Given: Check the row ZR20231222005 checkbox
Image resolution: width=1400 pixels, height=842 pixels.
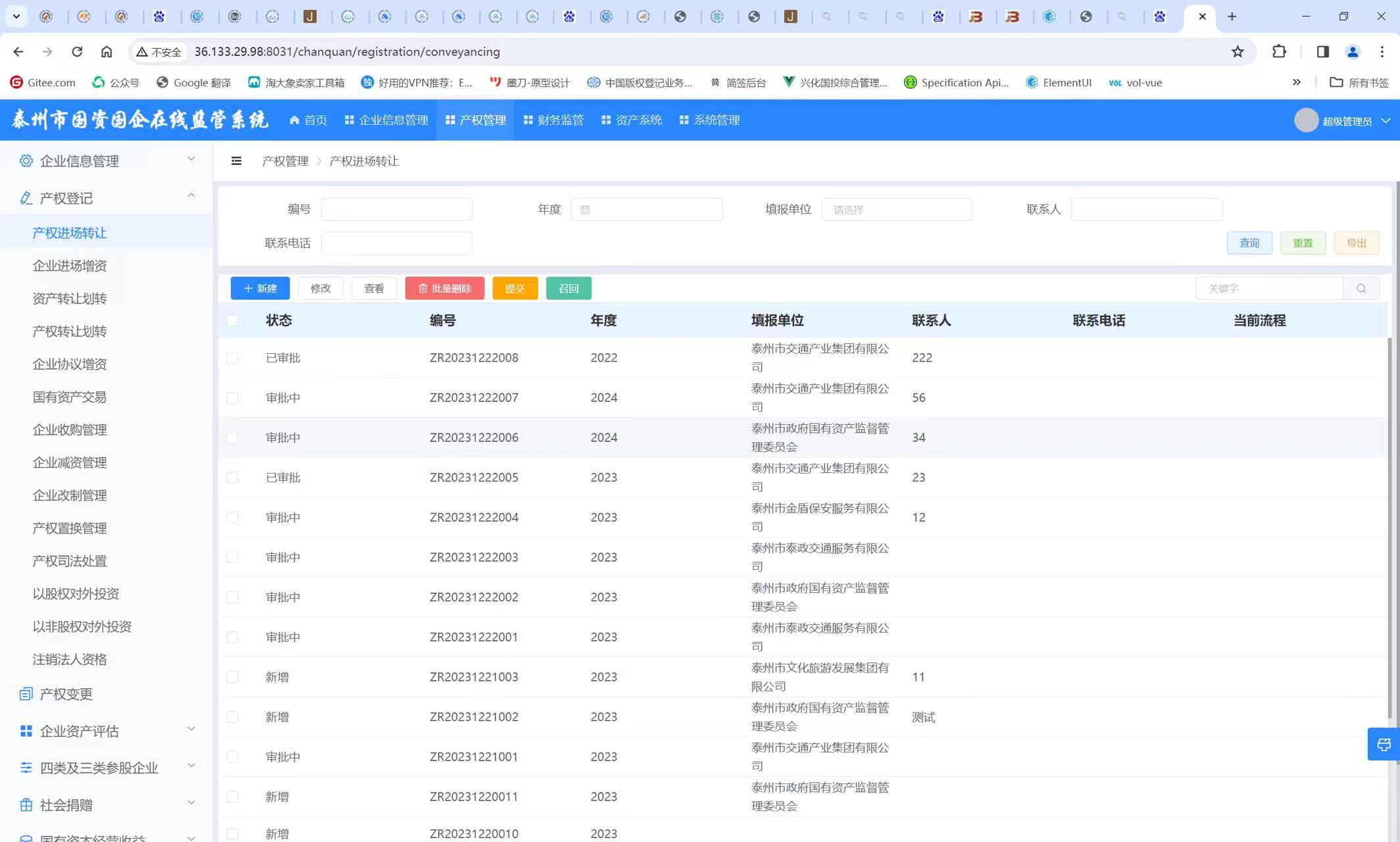Looking at the screenshot, I should point(232,478).
